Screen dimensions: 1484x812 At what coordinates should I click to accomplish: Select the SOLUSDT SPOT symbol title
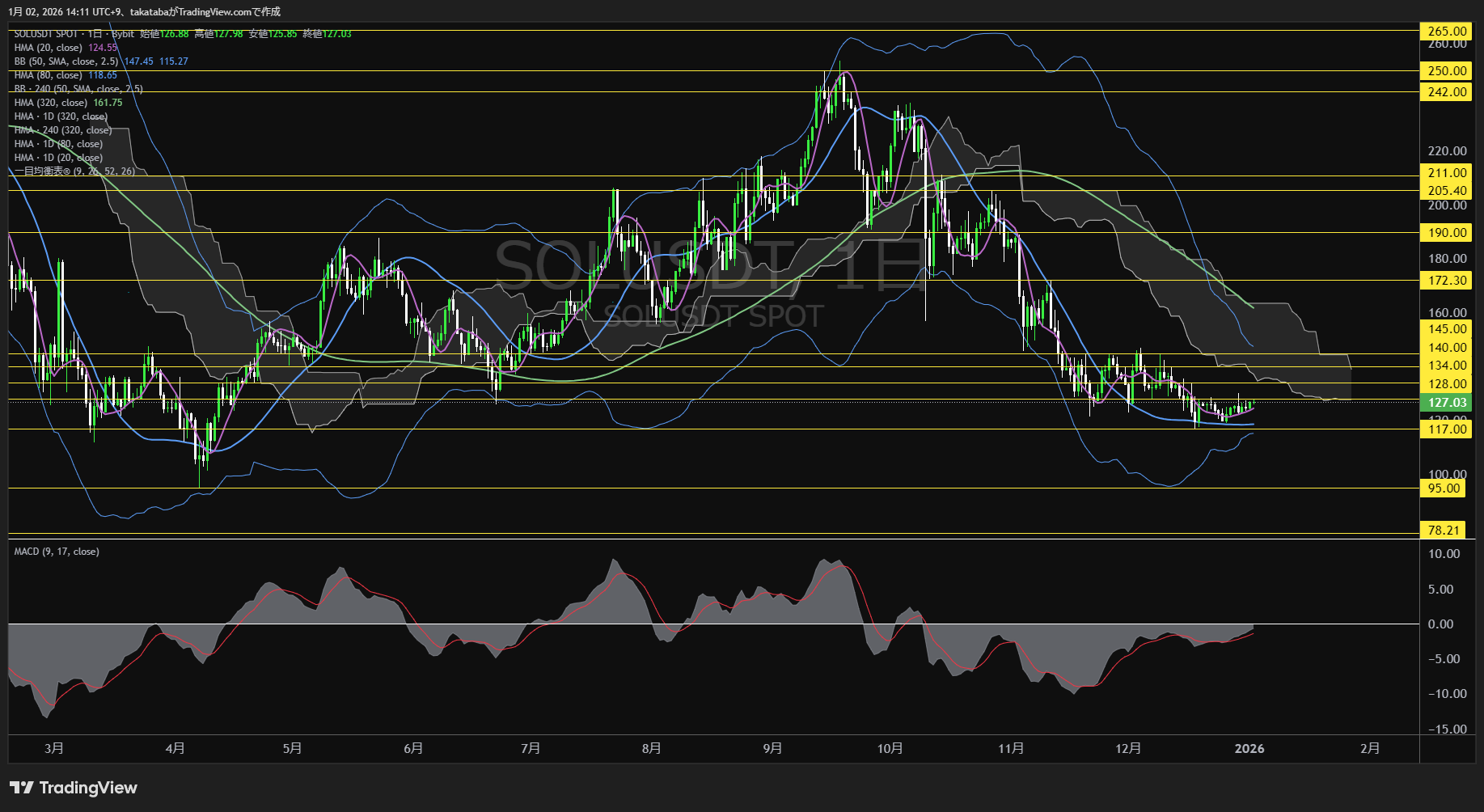tap(47, 34)
